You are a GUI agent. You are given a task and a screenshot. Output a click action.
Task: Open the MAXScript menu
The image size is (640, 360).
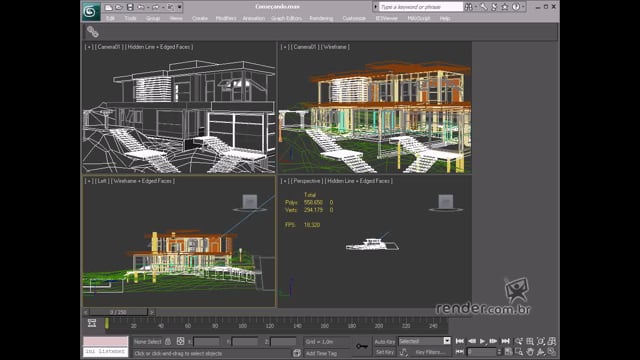click(418, 18)
